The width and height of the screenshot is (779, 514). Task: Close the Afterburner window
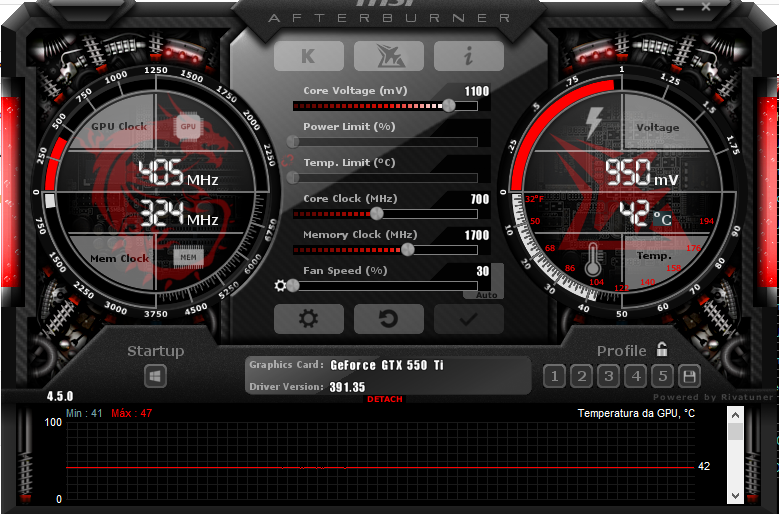[x=706, y=7]
